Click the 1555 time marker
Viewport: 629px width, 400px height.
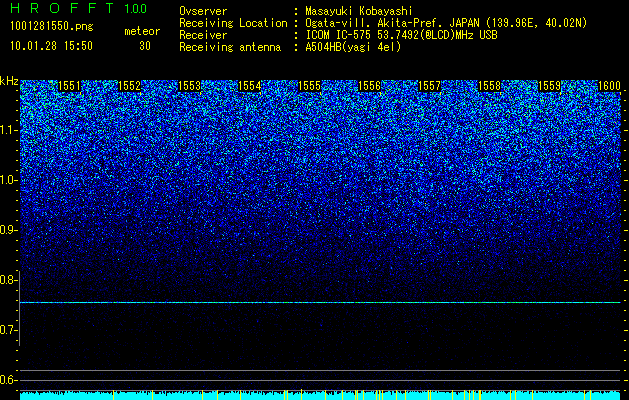coord(310,86)
